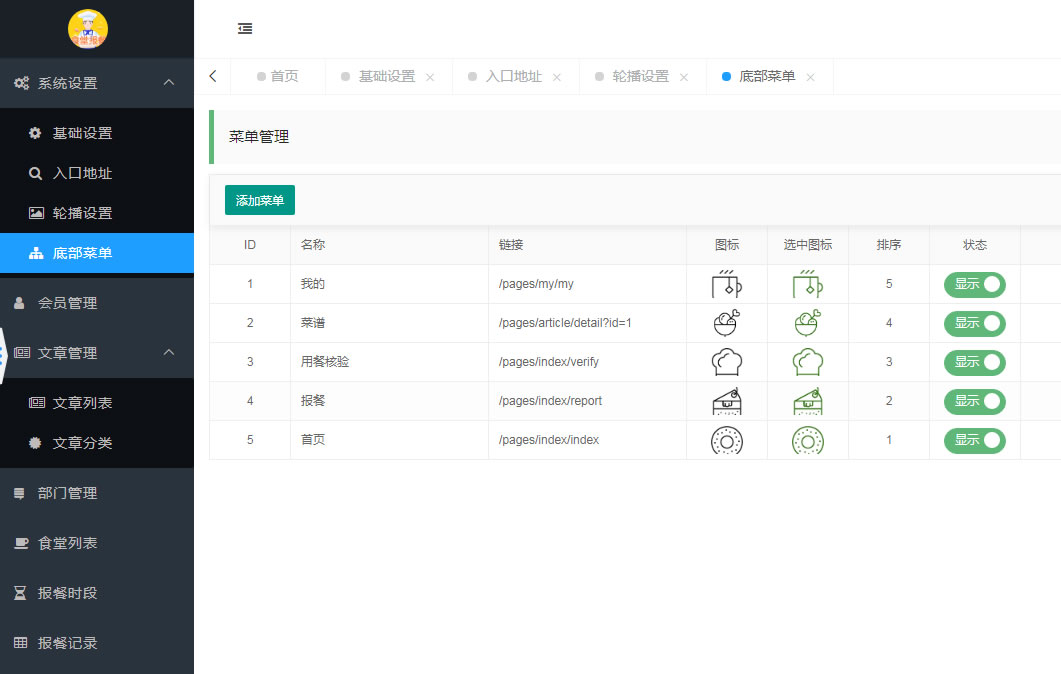Image resolution: width=1061 pixels, height=674 pixels.
Task: Toggle 显示 switch for 用餐核验 row
Action: (974, 362)
